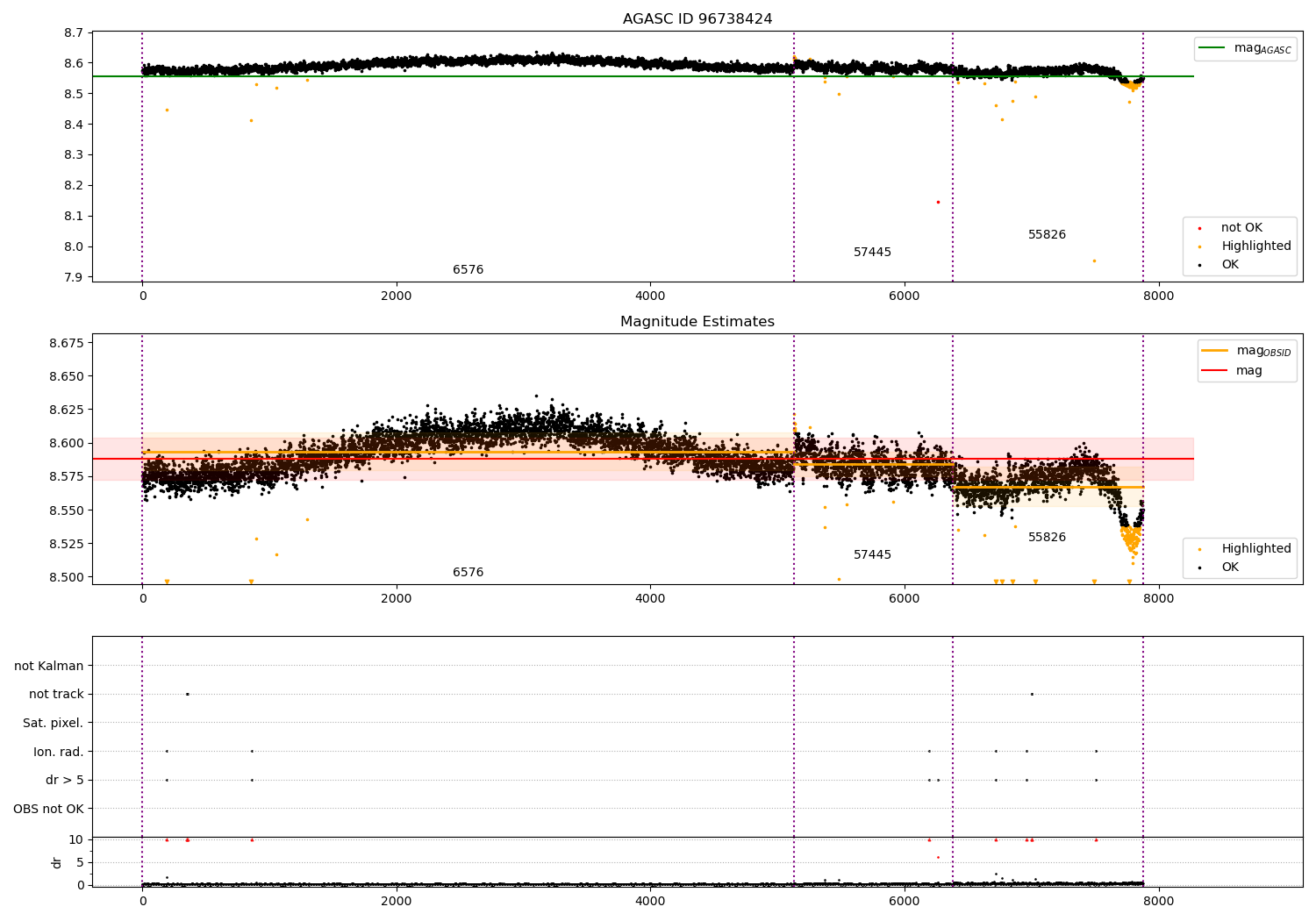This screenshot has width=1316, height=921.
Task: Click the 8.525 y-axis tick label
Action: 67,544
